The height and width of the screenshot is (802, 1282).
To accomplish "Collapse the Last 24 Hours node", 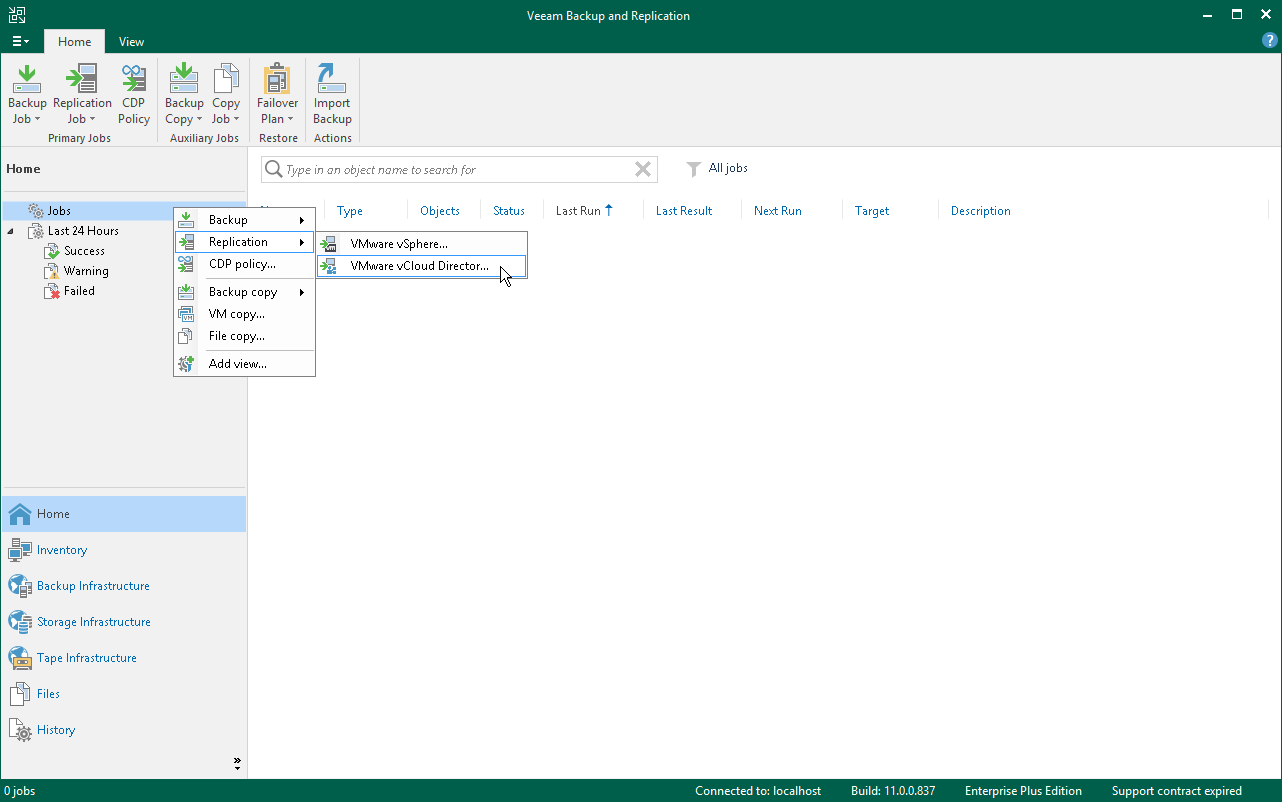I will point(11,231).
